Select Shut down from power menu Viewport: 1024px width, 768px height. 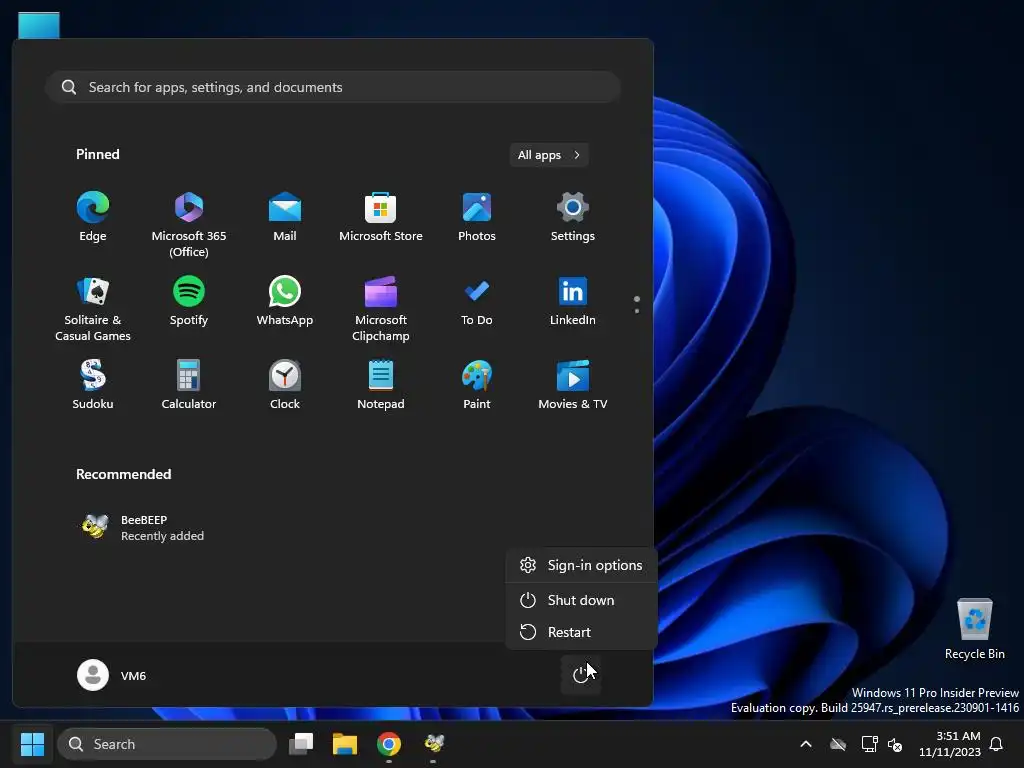pyautogui.click(x=581, y=600)
